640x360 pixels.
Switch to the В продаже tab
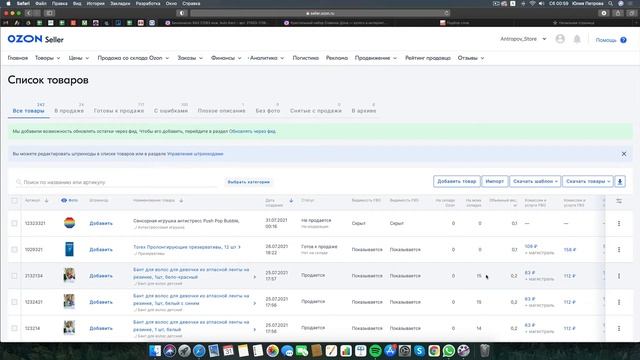click(69, 111)
